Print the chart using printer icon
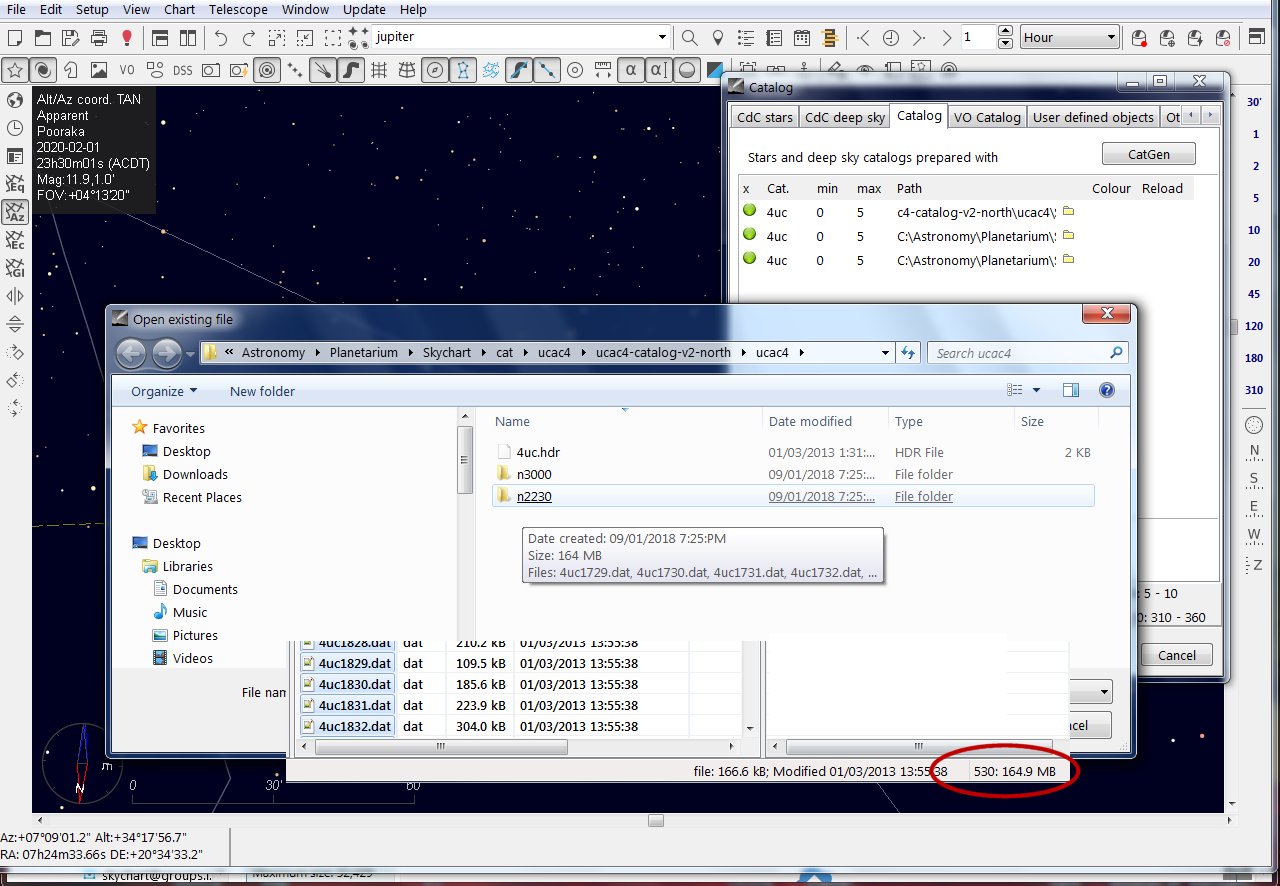 pyautogui.click(x=99, y=38)
